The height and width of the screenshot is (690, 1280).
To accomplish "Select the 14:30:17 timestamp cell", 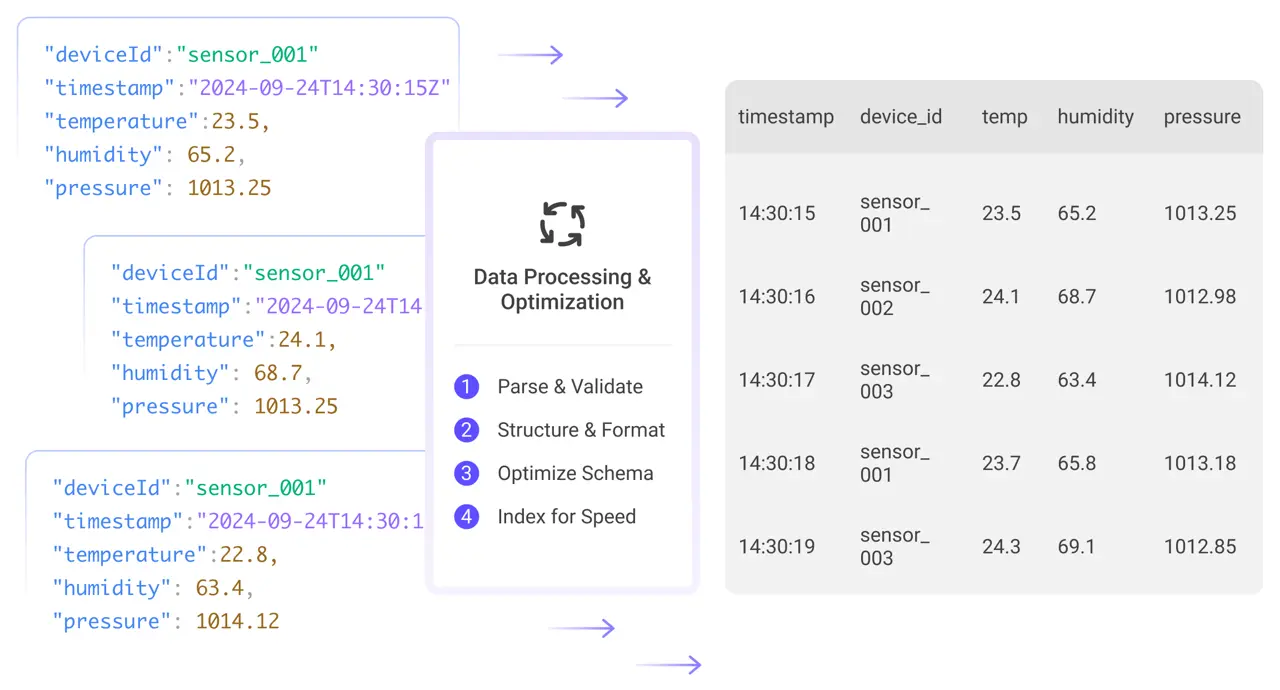I will 776,380.
